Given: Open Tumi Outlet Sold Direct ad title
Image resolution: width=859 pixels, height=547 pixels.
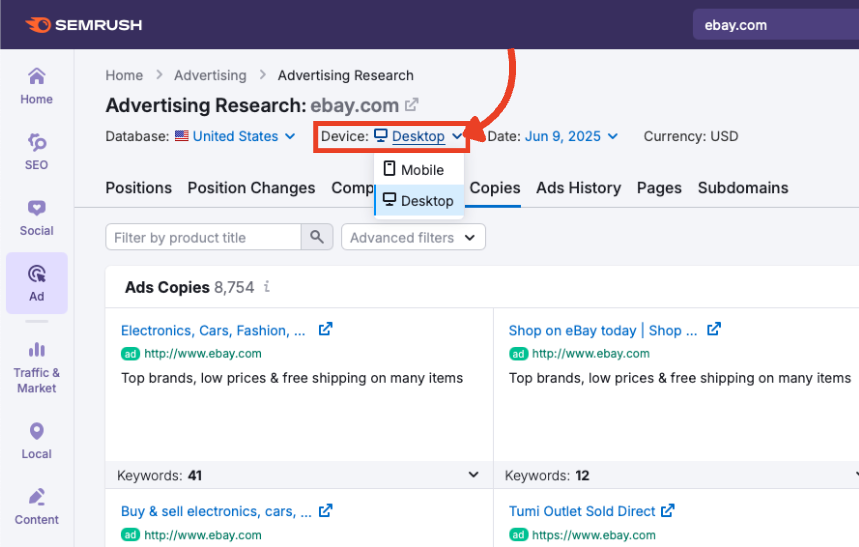Looking at the screenshot, I should click(582, 511).
